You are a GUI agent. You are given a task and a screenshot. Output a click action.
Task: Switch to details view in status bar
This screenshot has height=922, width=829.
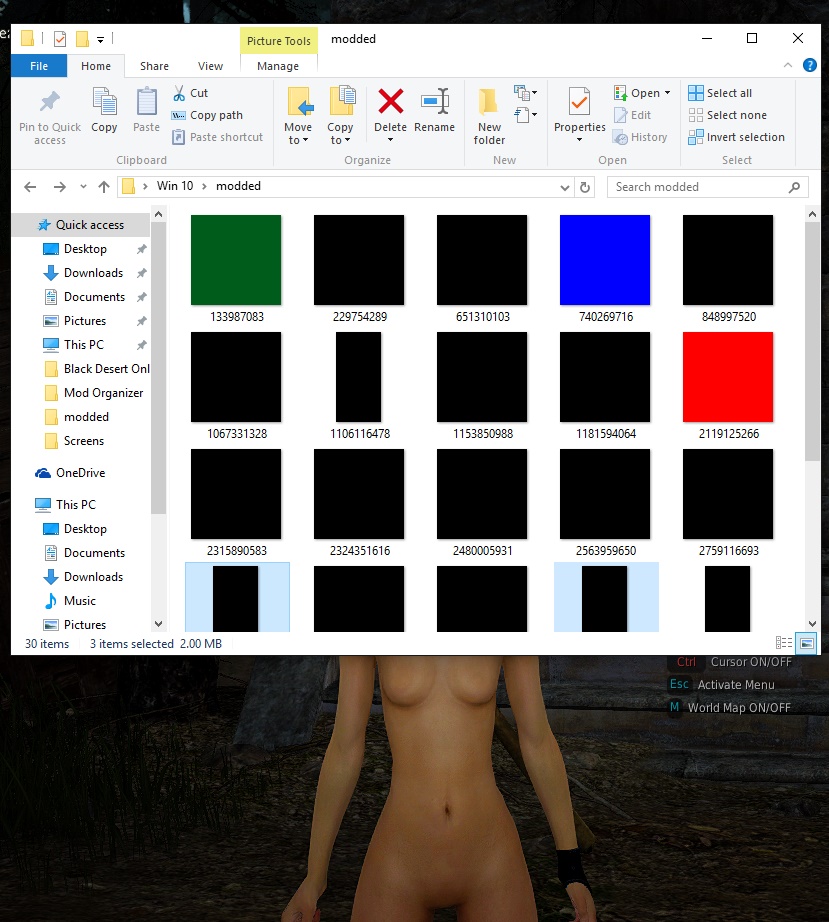pyautogui.click(x=784, y=643)
